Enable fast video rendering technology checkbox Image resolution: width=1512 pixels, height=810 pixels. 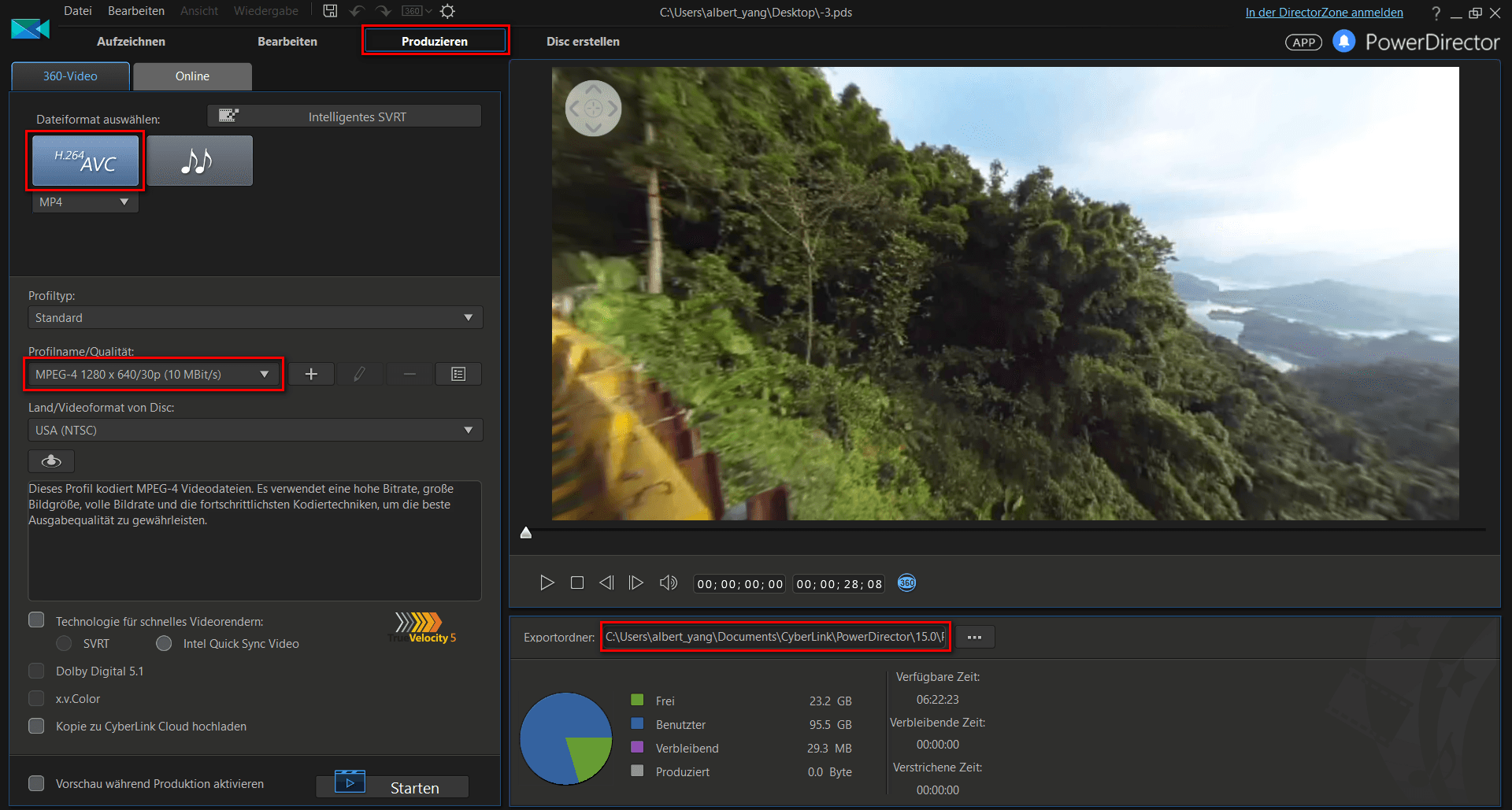[x=36, y=620]
